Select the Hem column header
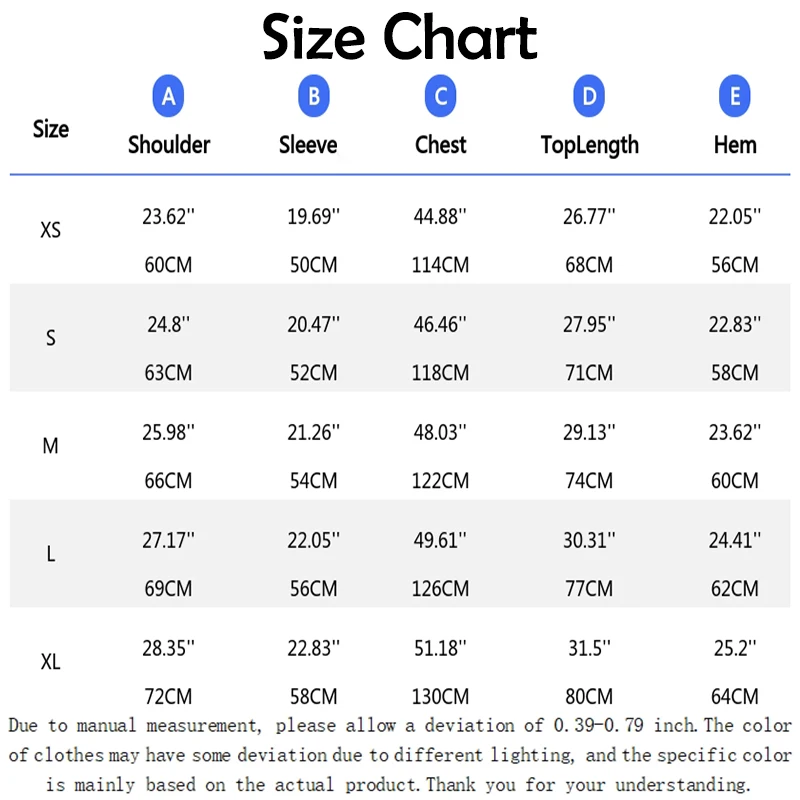 [735, 145]
